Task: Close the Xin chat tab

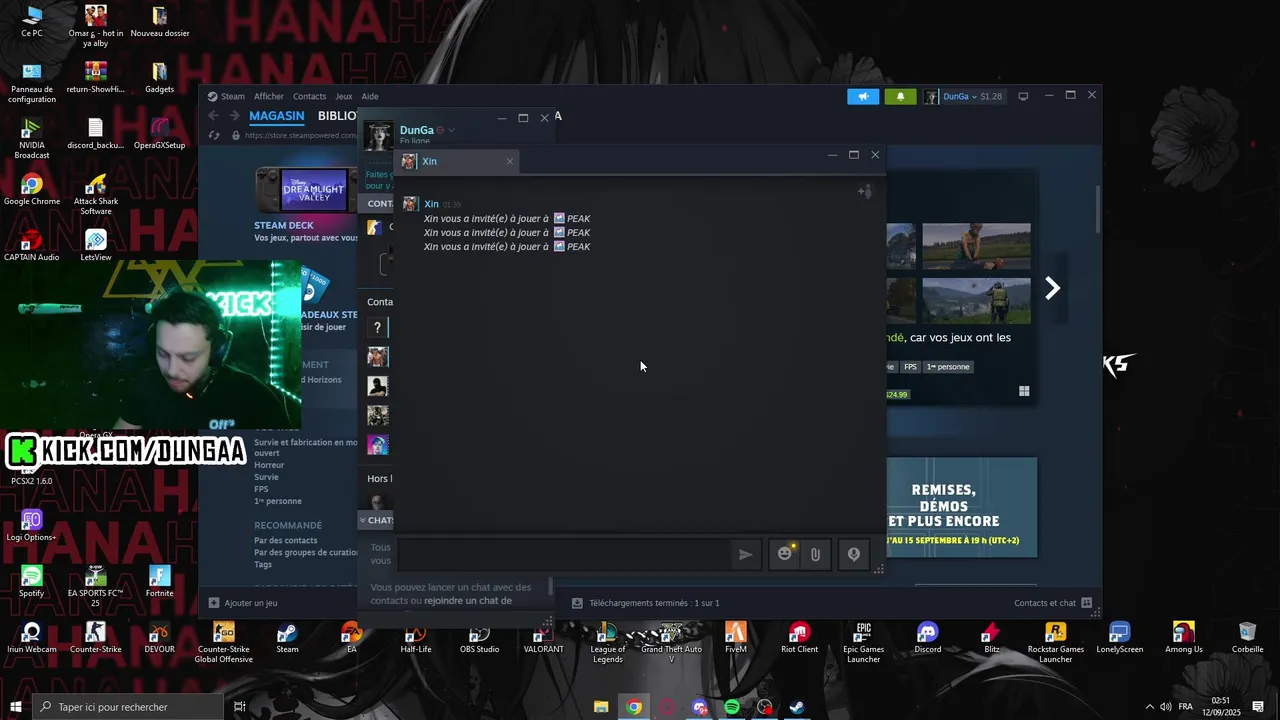Action: coord(509,161)
